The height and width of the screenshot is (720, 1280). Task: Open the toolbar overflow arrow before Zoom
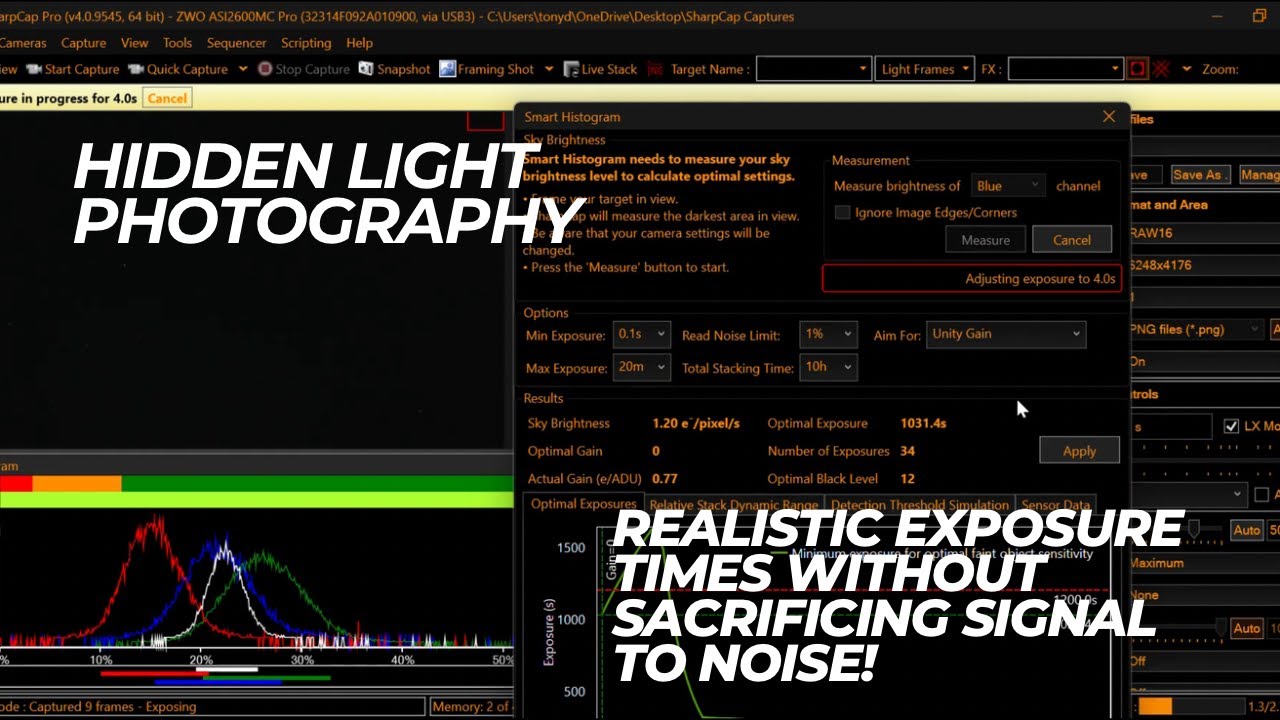[x=1186, y=69]
